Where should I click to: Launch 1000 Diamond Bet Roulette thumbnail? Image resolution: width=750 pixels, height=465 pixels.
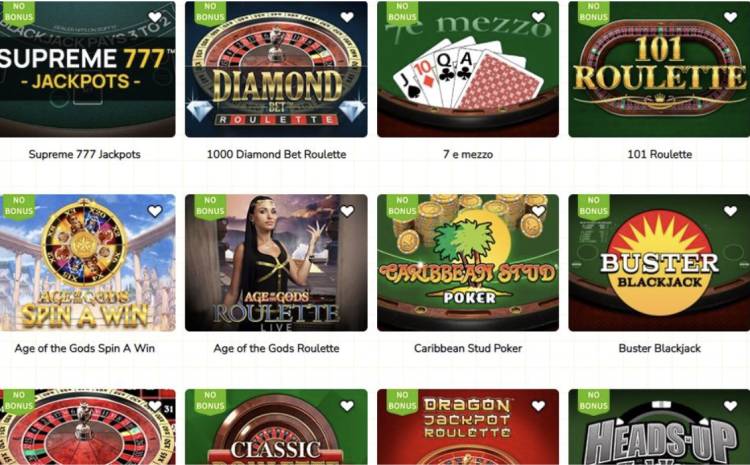click(x=276, y=69)
